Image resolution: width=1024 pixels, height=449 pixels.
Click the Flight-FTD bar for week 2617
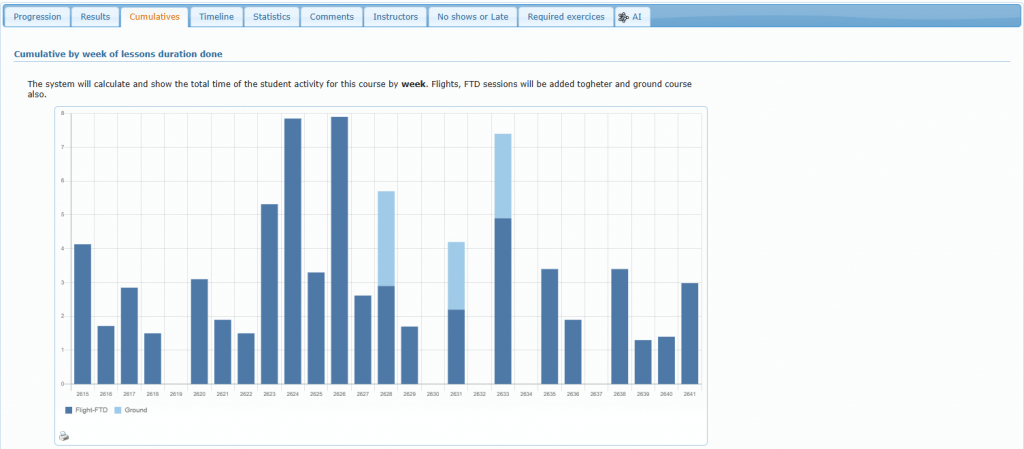tap(129, 335)
